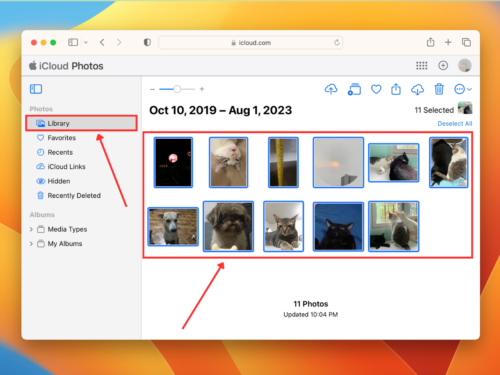Click the privacy shield icon
500x375 pixels.
[x=147, y=42]
